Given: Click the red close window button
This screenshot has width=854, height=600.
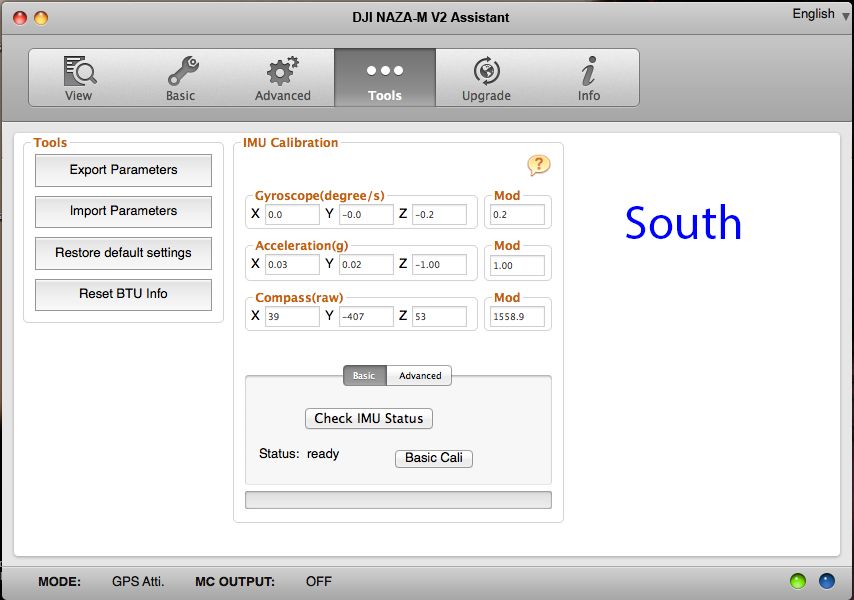Looking at the screenshot, I should 20,18.
